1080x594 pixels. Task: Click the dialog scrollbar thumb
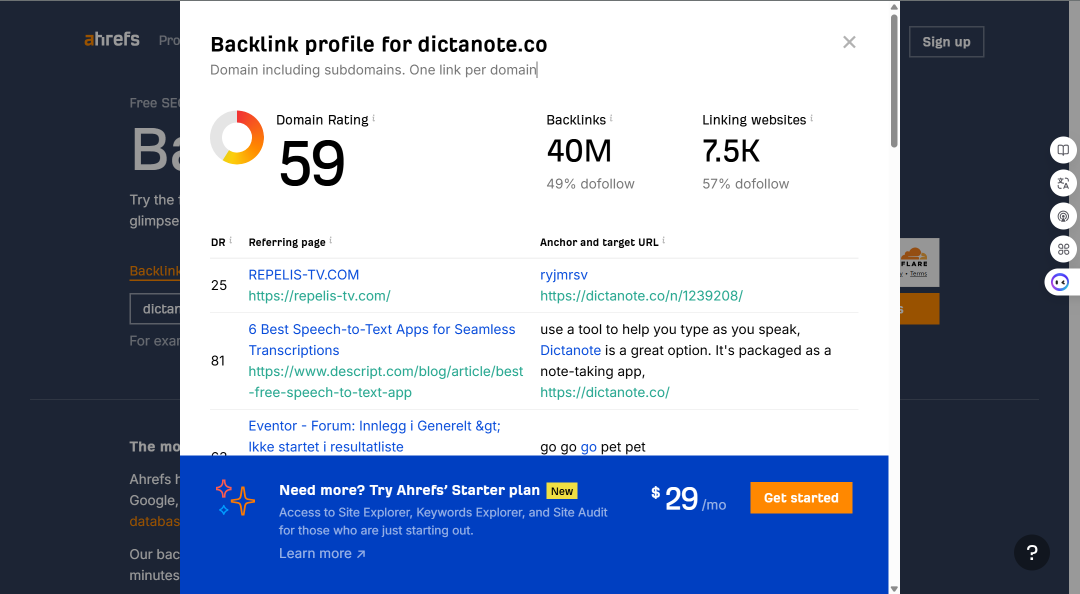894,81
